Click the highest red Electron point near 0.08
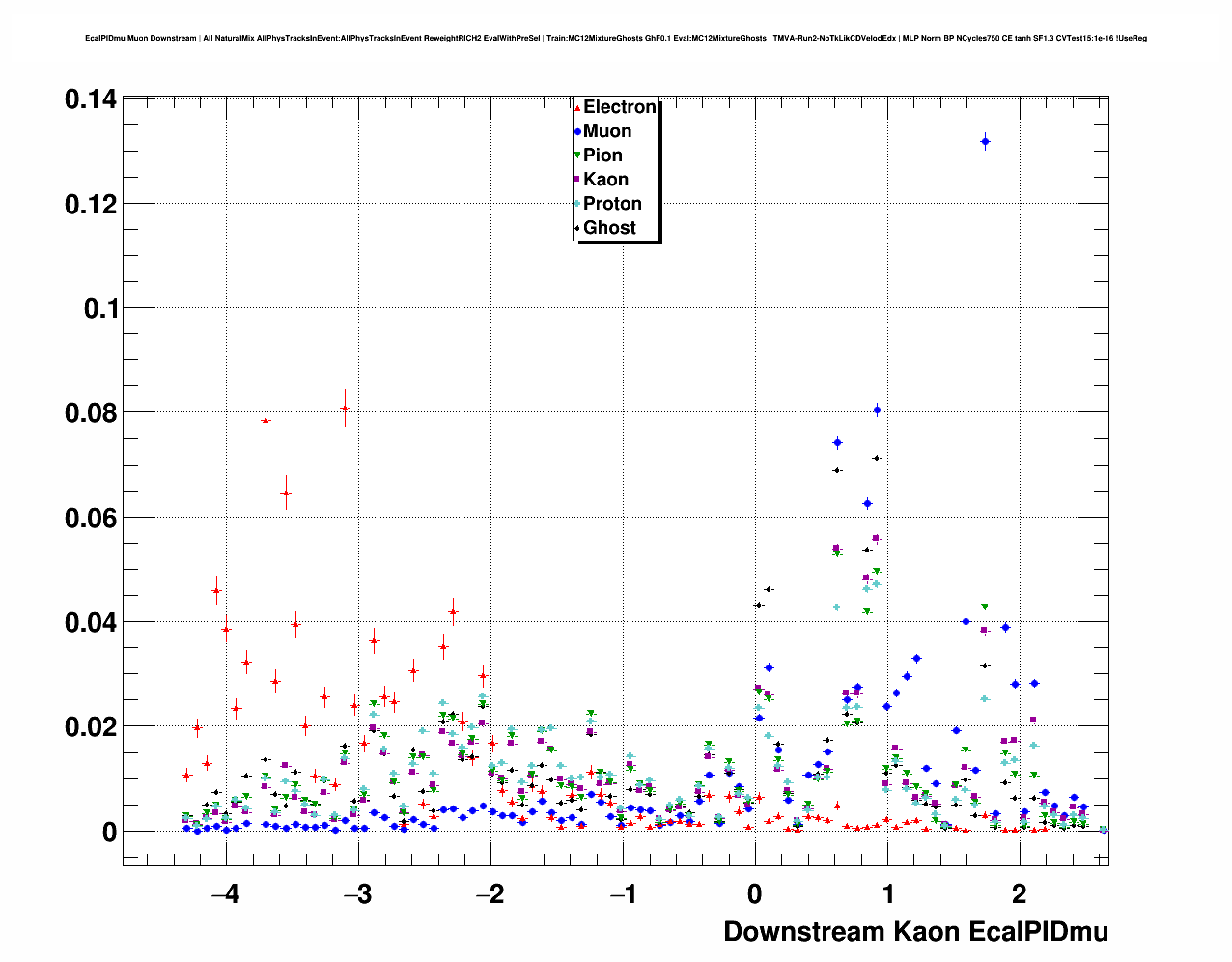This screenshot has height=962, width=1232. point(345,409)
